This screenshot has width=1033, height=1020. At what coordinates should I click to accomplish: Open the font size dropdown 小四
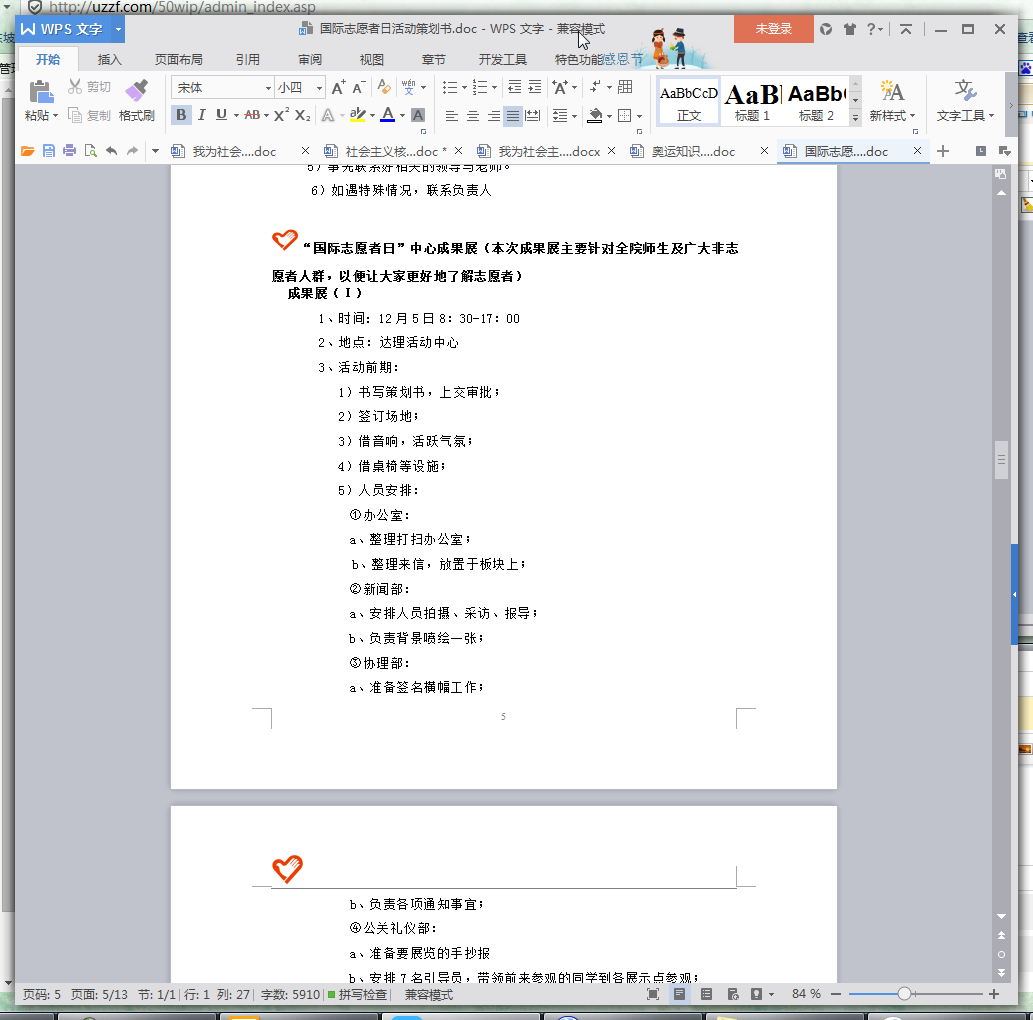point(319,88)
